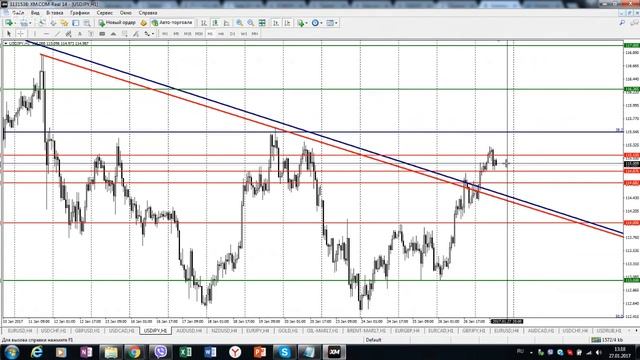Click the Default profile in status bar
Screen dimensions: 640x360
(x=373, y=340)
